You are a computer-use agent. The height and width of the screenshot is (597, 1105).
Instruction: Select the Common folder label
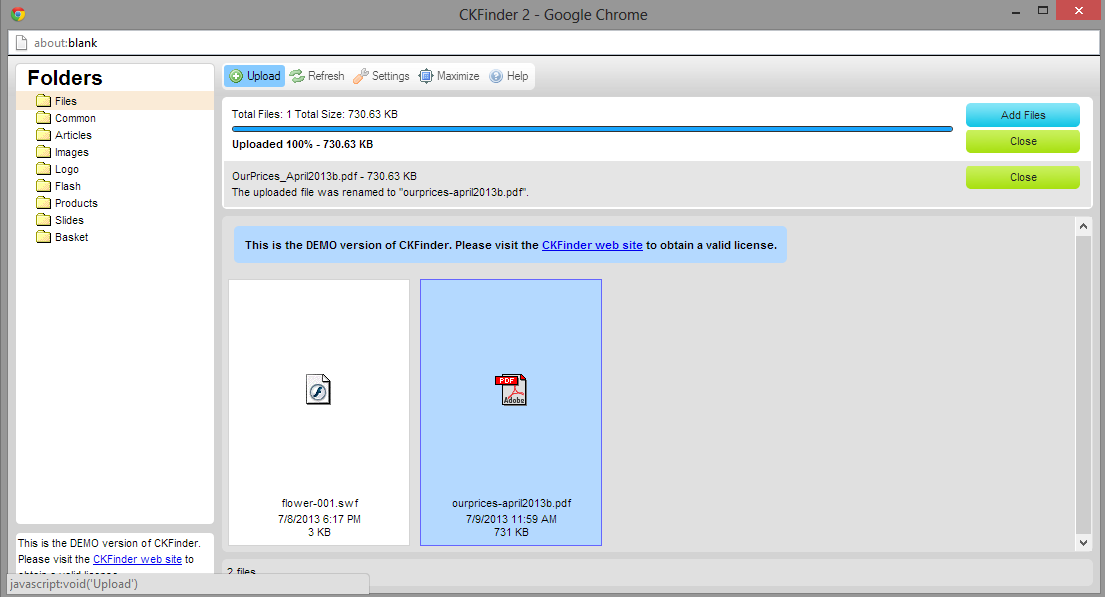[75, 118]
